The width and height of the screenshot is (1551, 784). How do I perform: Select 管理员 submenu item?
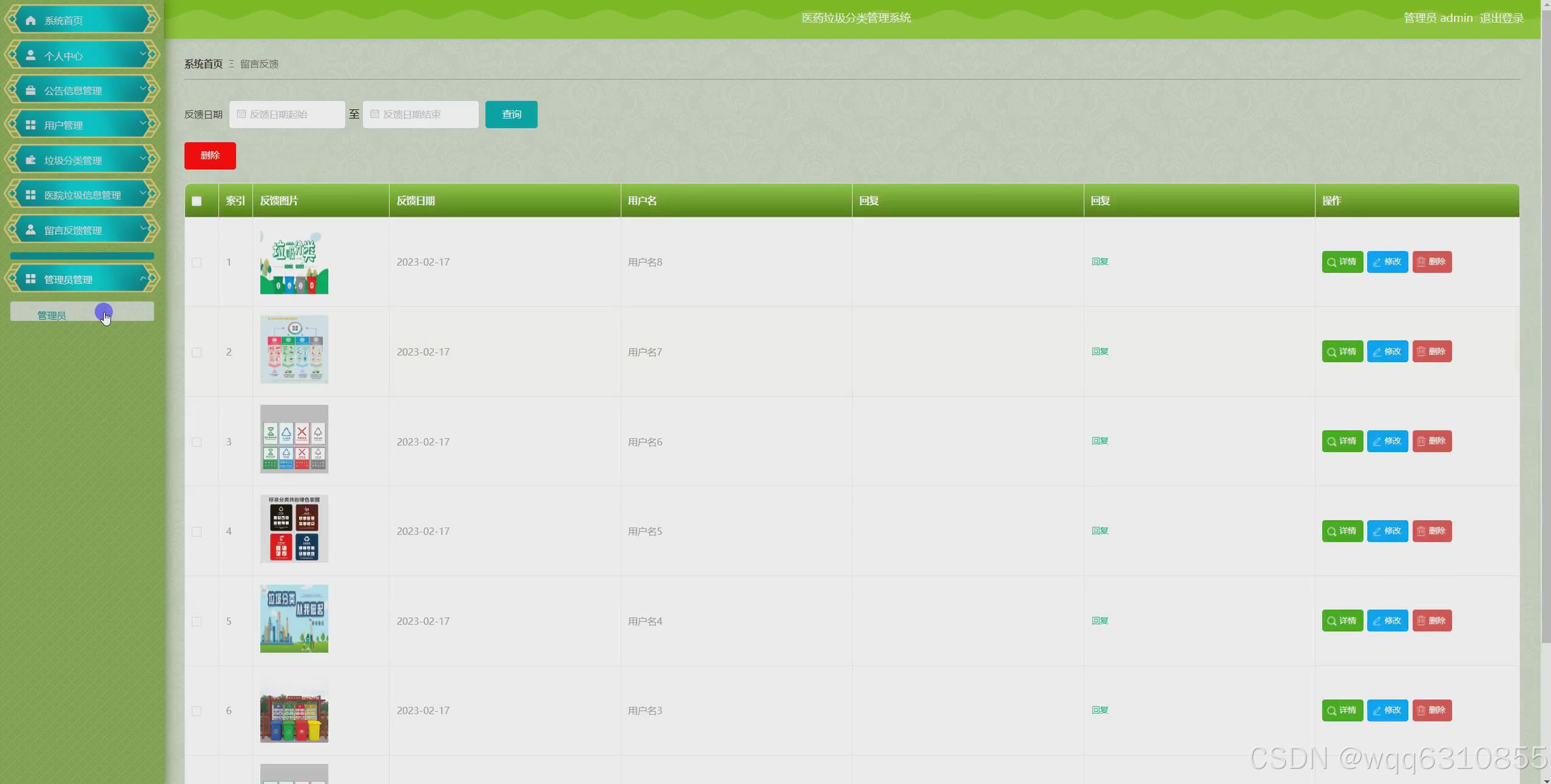[82, 311]
